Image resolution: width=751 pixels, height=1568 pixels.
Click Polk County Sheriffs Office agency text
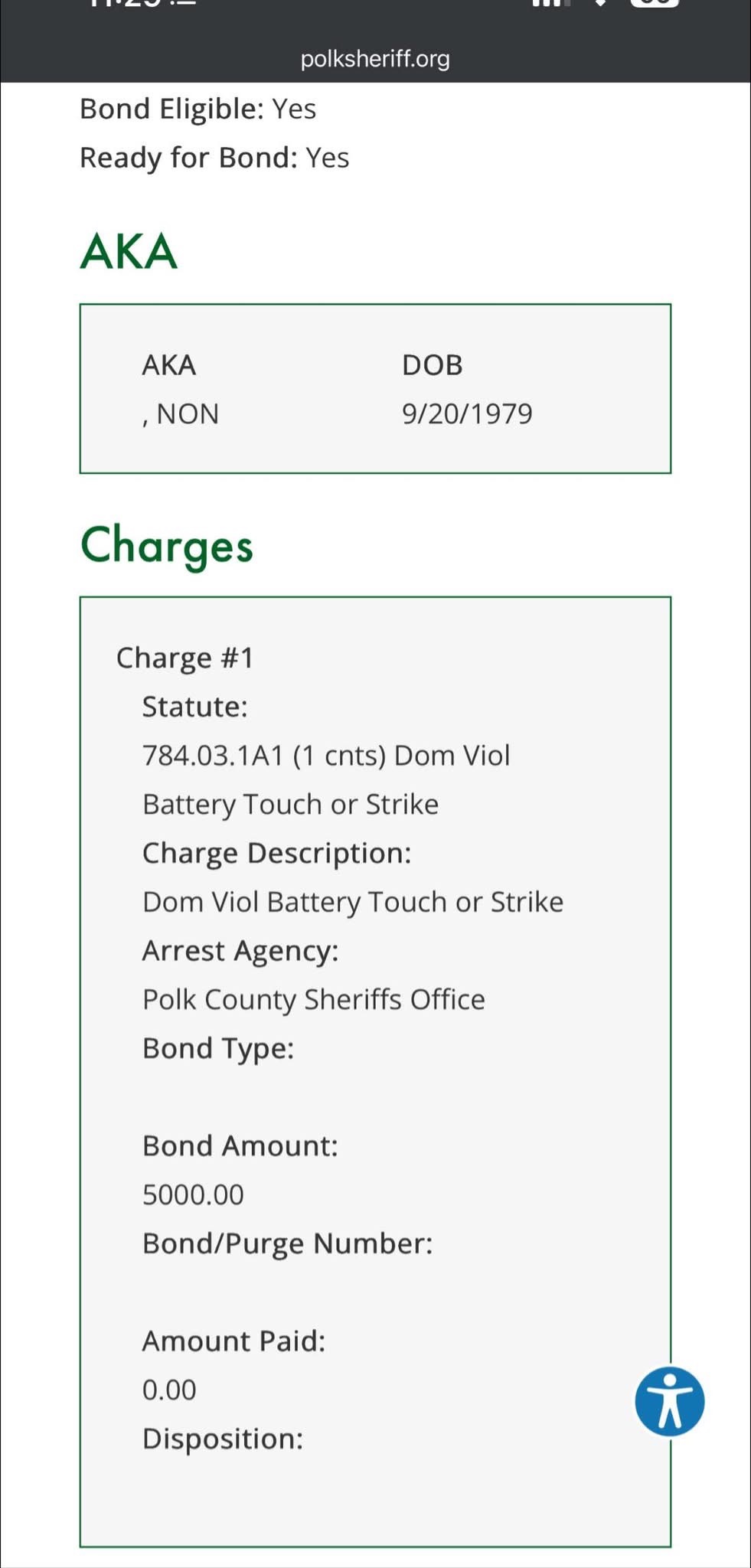(314, 999)
